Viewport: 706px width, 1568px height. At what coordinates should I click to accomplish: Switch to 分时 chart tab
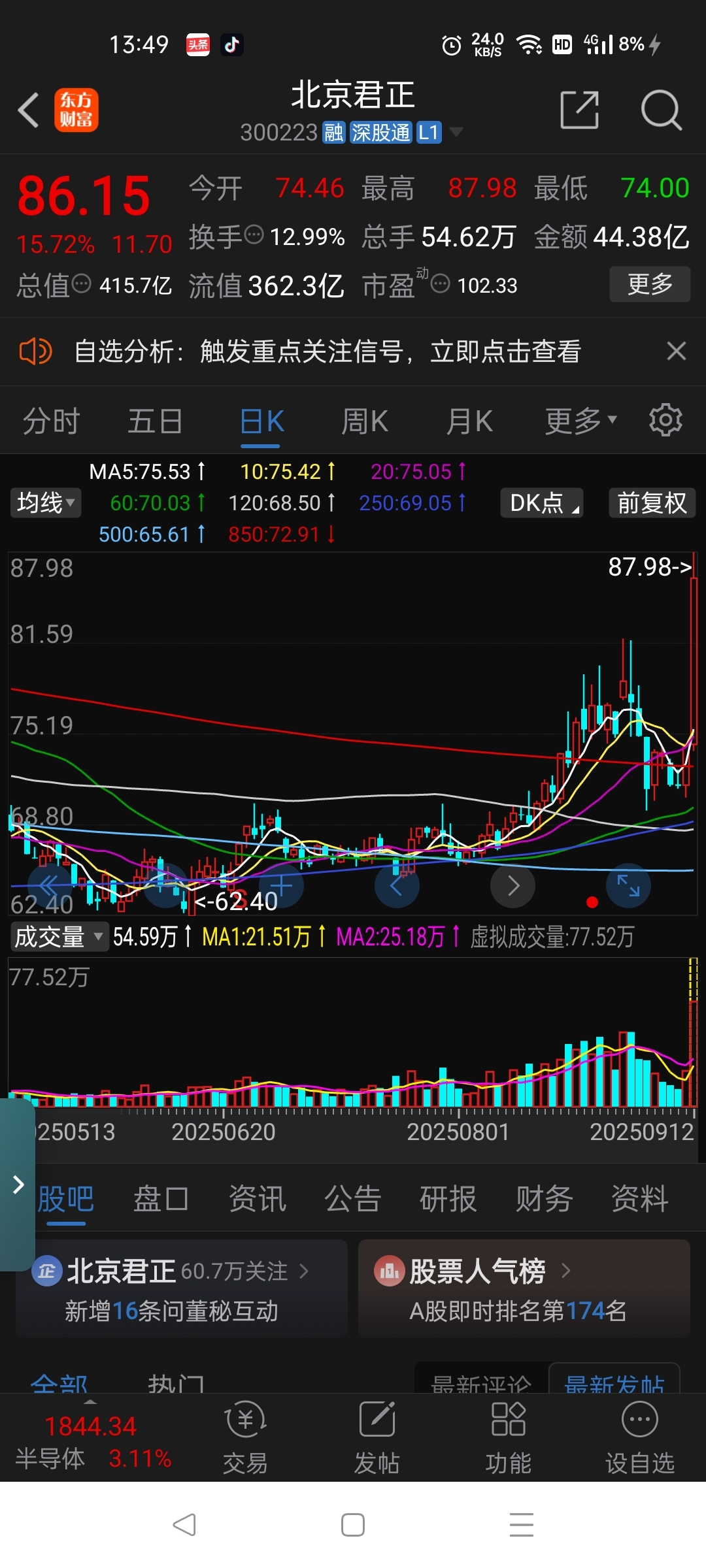tap(52, 421)
